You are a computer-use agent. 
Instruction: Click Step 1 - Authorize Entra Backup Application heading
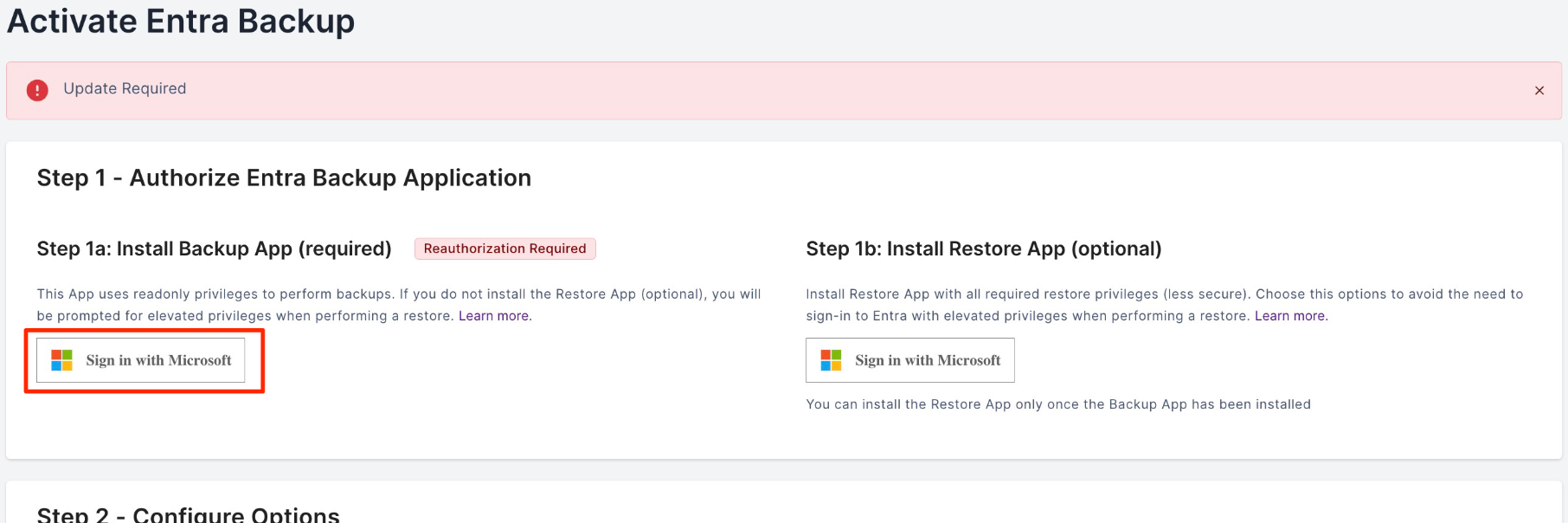(x=284, y=178)
